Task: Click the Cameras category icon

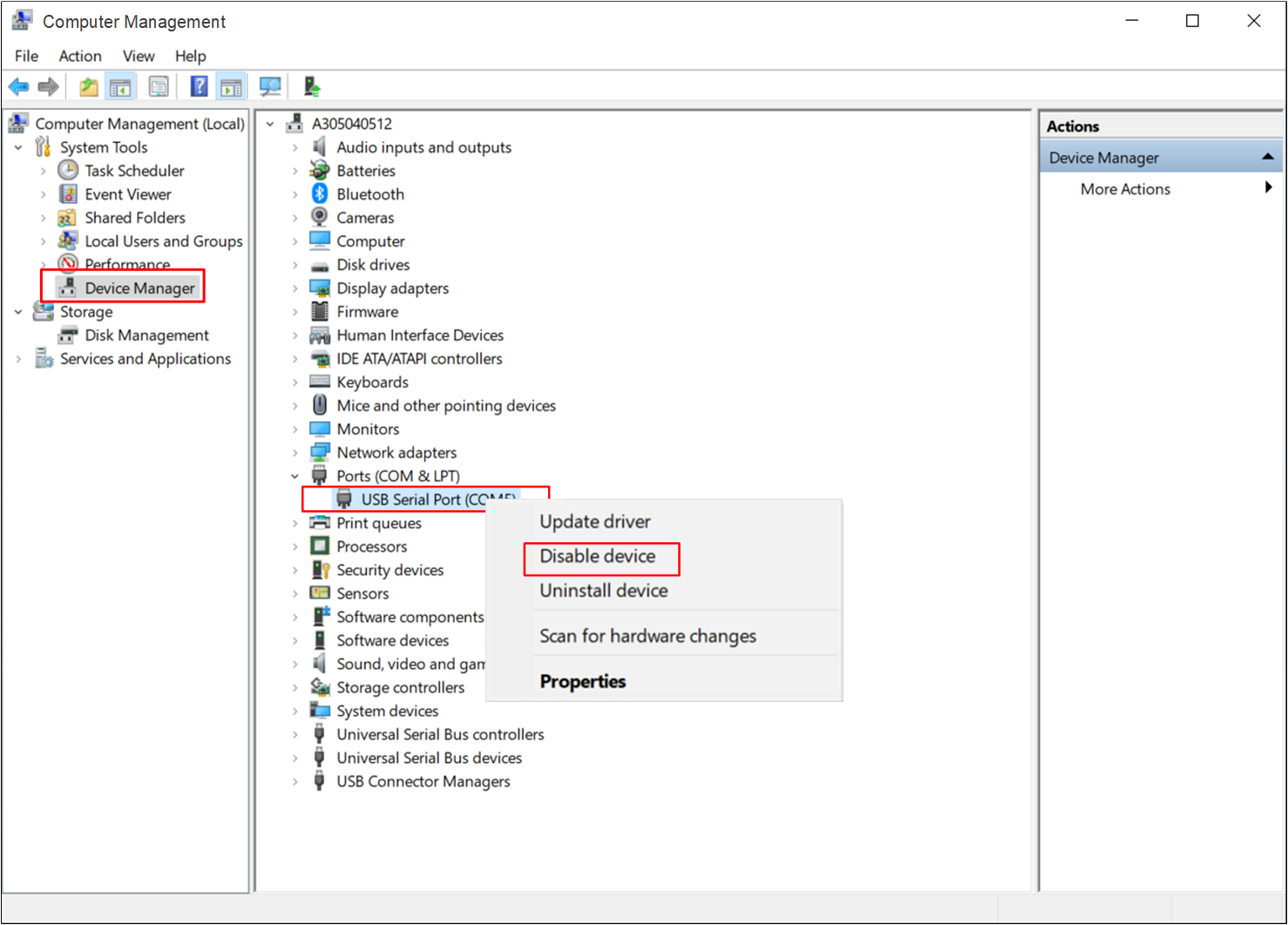Action: tap(320, 217)
